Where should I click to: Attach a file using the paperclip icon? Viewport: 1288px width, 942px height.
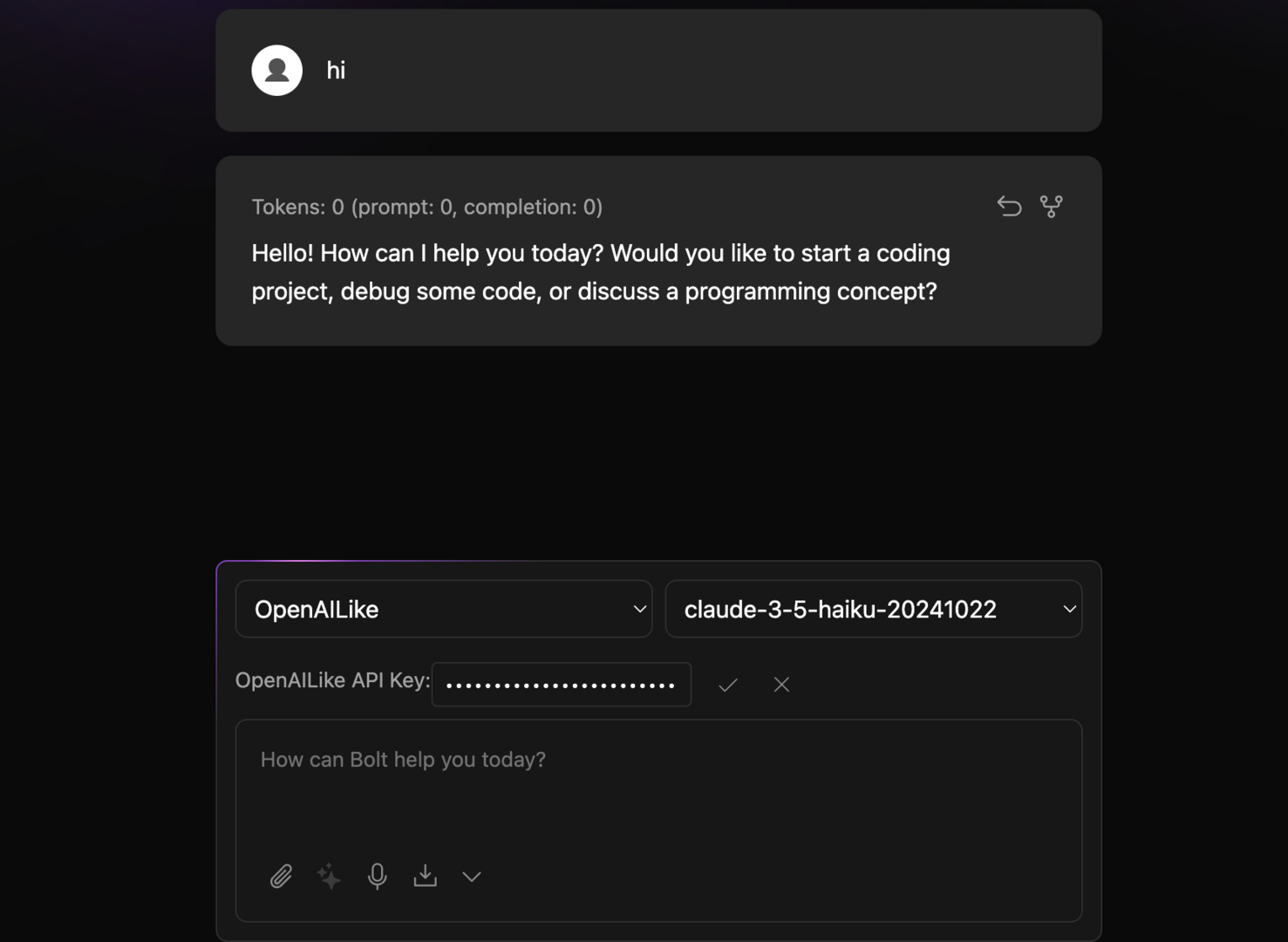[x=281, y=876]
